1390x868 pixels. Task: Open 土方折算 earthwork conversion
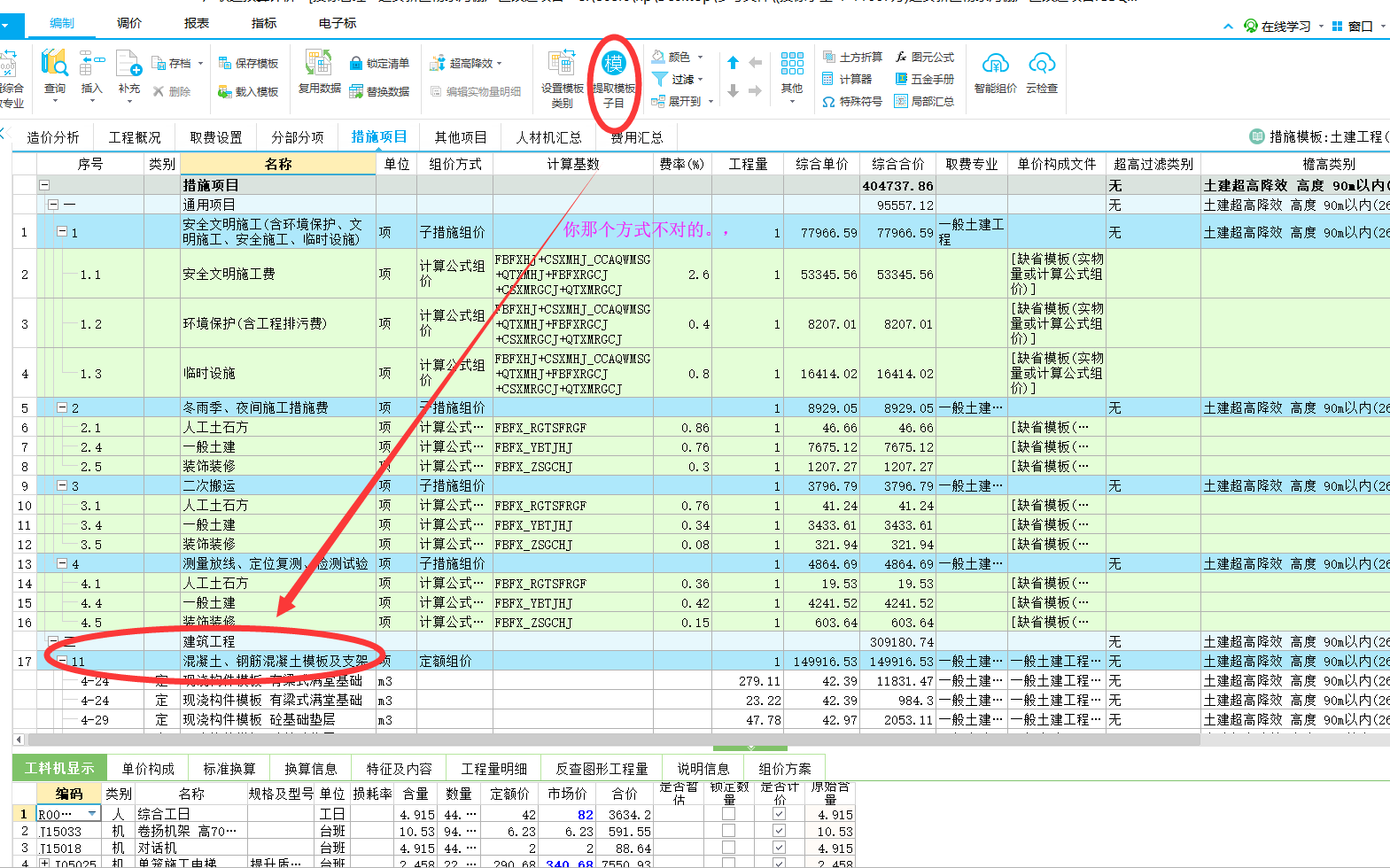tap(852, 57)
